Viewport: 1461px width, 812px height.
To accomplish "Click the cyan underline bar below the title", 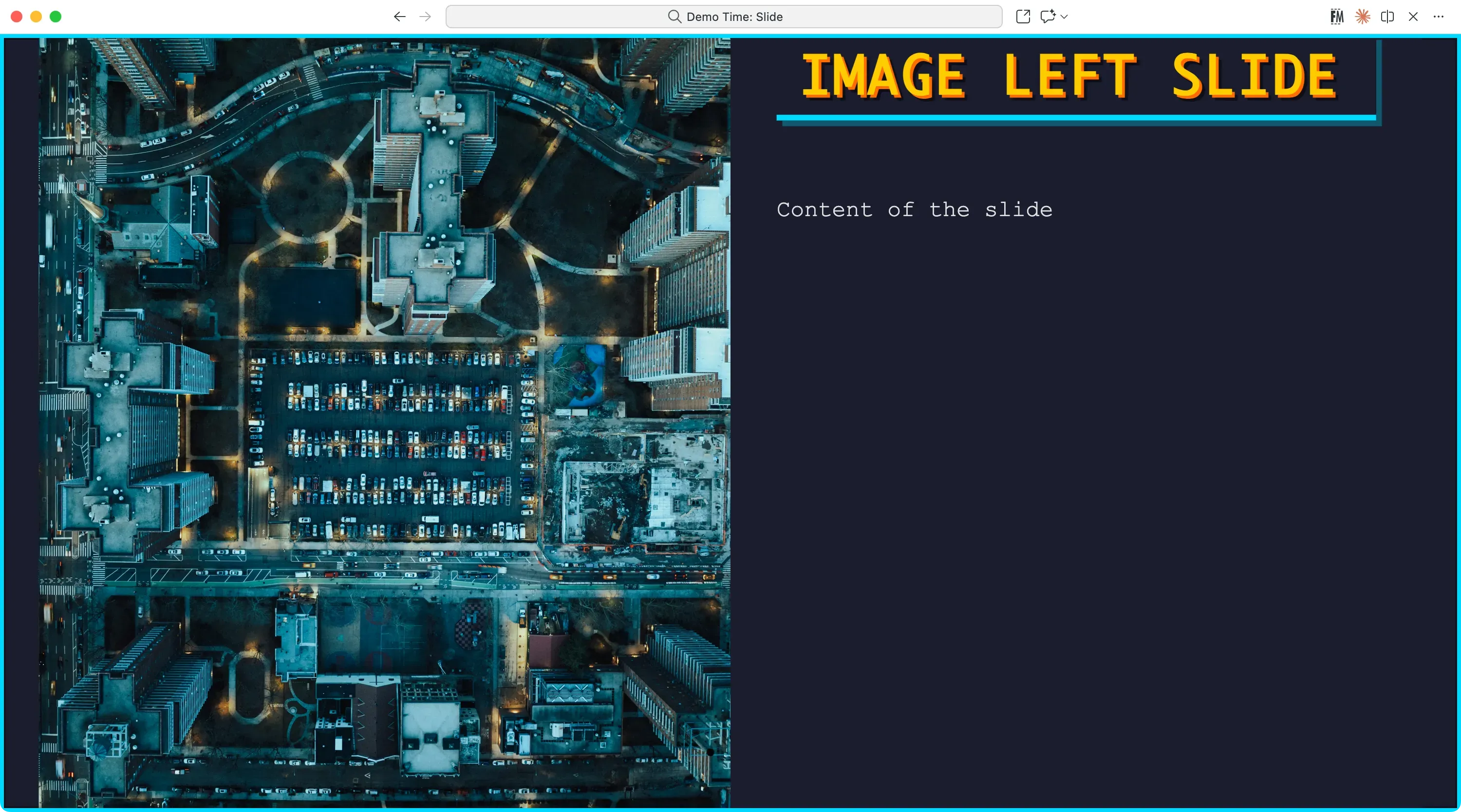I will pos(1078,118).
